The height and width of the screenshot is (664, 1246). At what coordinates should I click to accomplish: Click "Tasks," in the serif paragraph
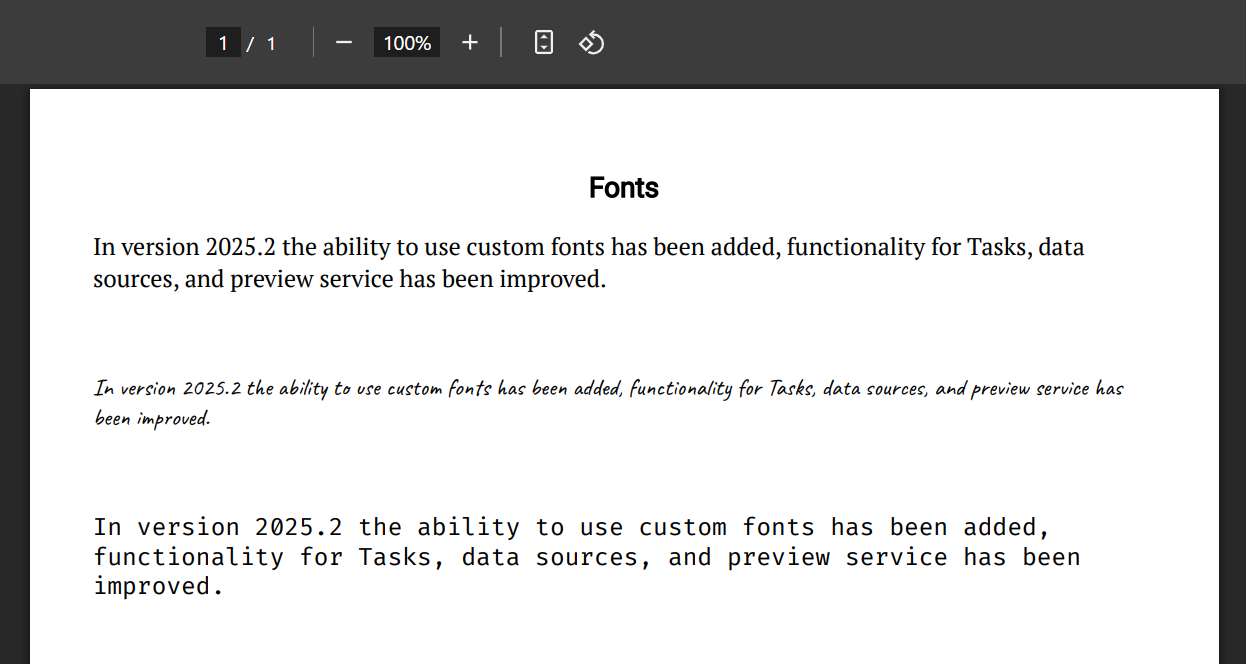click(x=999, y=247)
